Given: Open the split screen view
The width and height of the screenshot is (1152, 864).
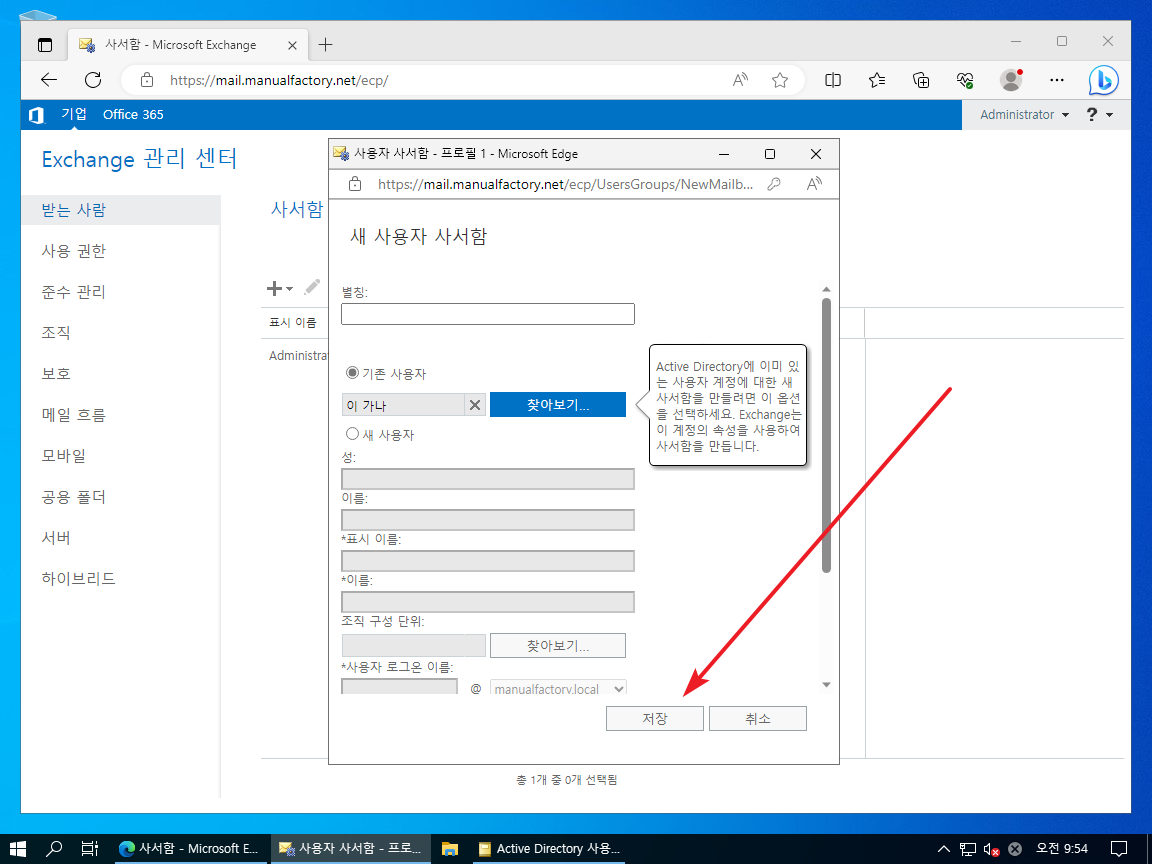Looking at the screenshot, I should pyautogui.click(x=833, y=80).
